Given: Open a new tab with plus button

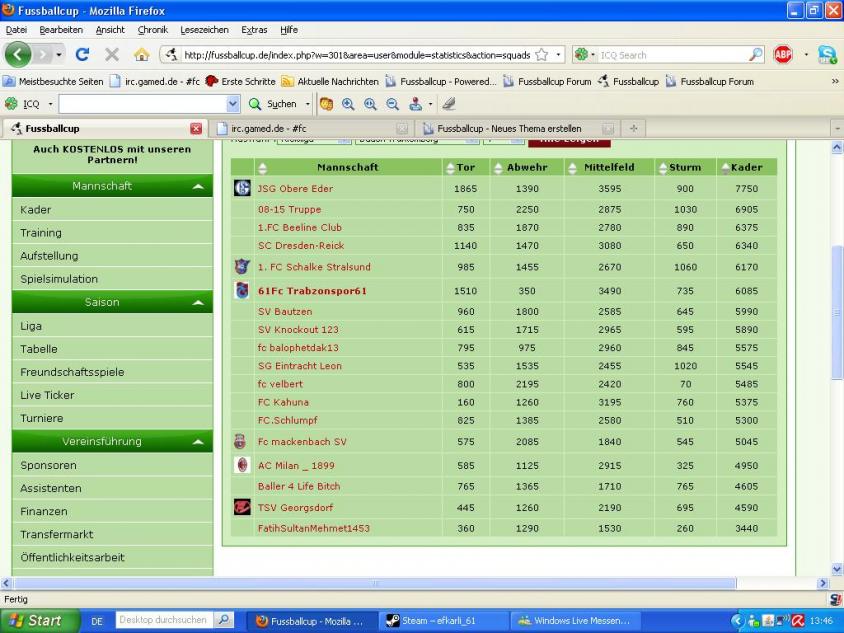Looking at the screenshot, I should [633, 128].
